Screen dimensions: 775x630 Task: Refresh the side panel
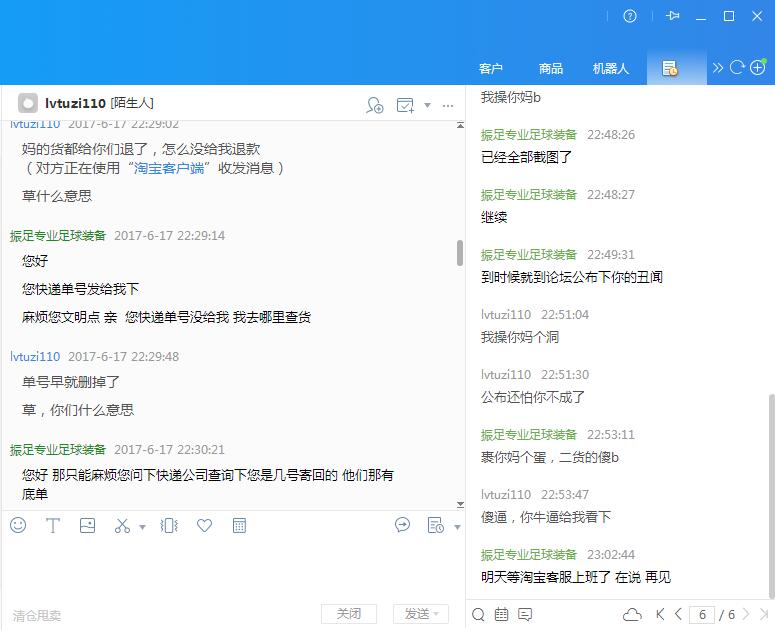[737, 67]
